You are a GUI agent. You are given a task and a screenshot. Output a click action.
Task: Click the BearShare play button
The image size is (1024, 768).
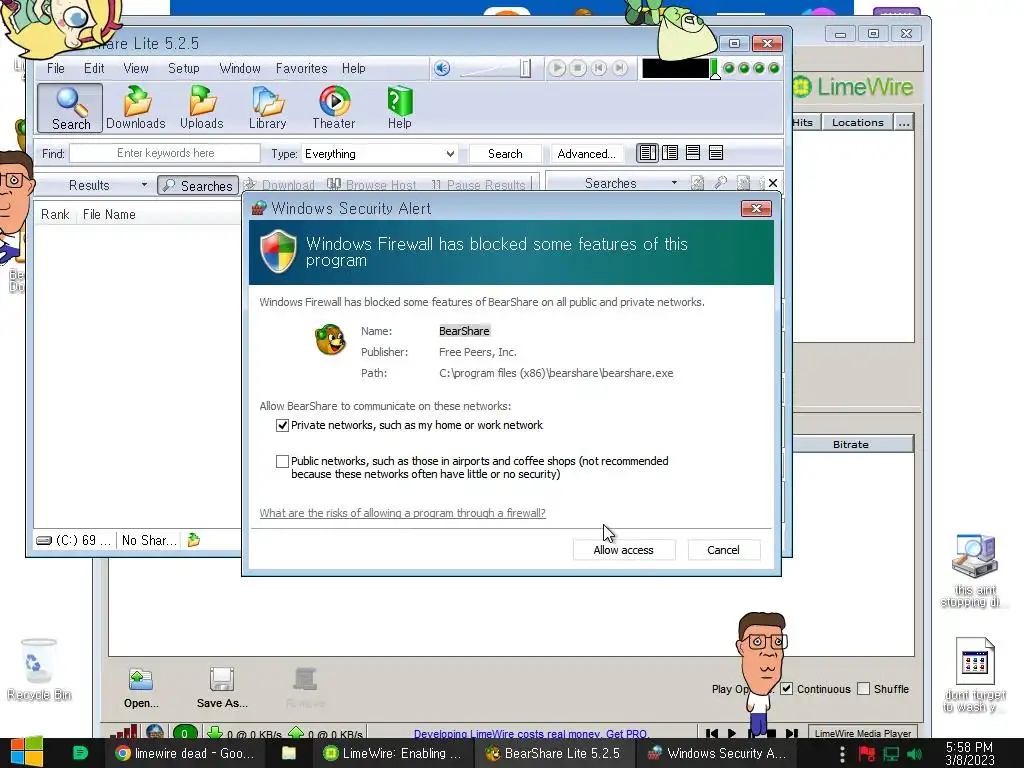pyautogui.click(x=557, y=68)
